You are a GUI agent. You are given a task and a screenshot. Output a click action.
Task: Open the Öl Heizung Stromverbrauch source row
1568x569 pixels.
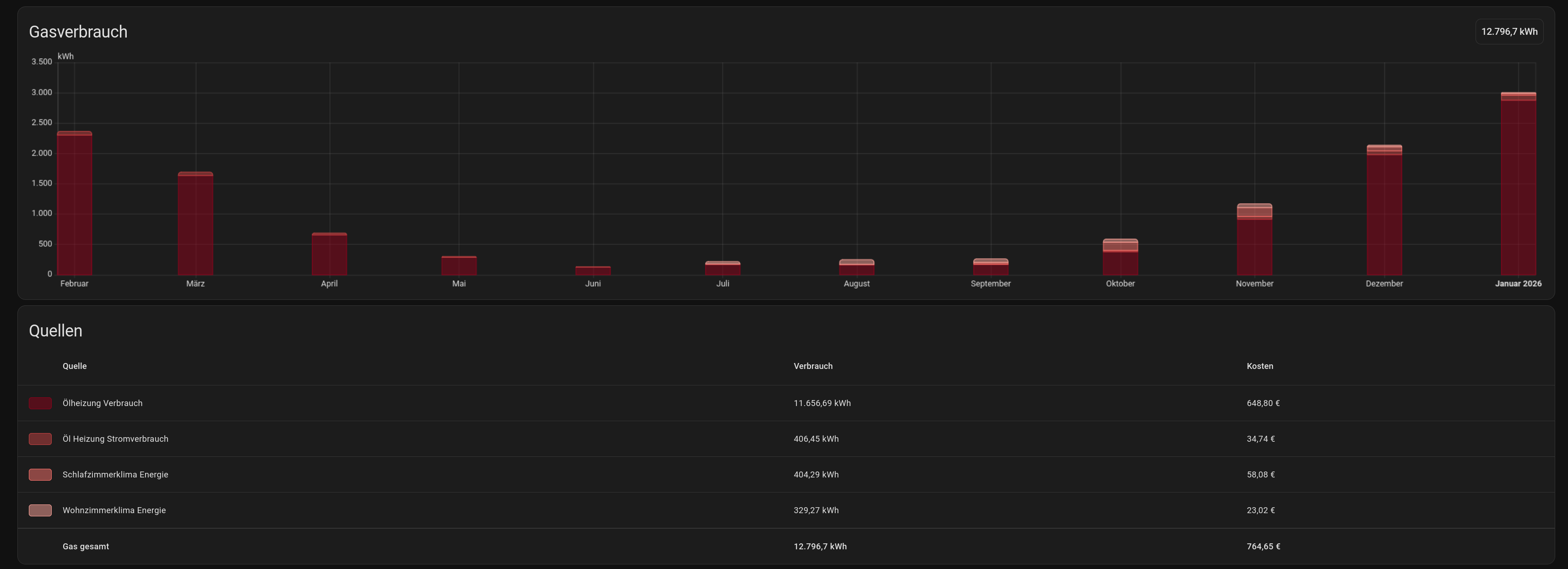coord(115,439)
